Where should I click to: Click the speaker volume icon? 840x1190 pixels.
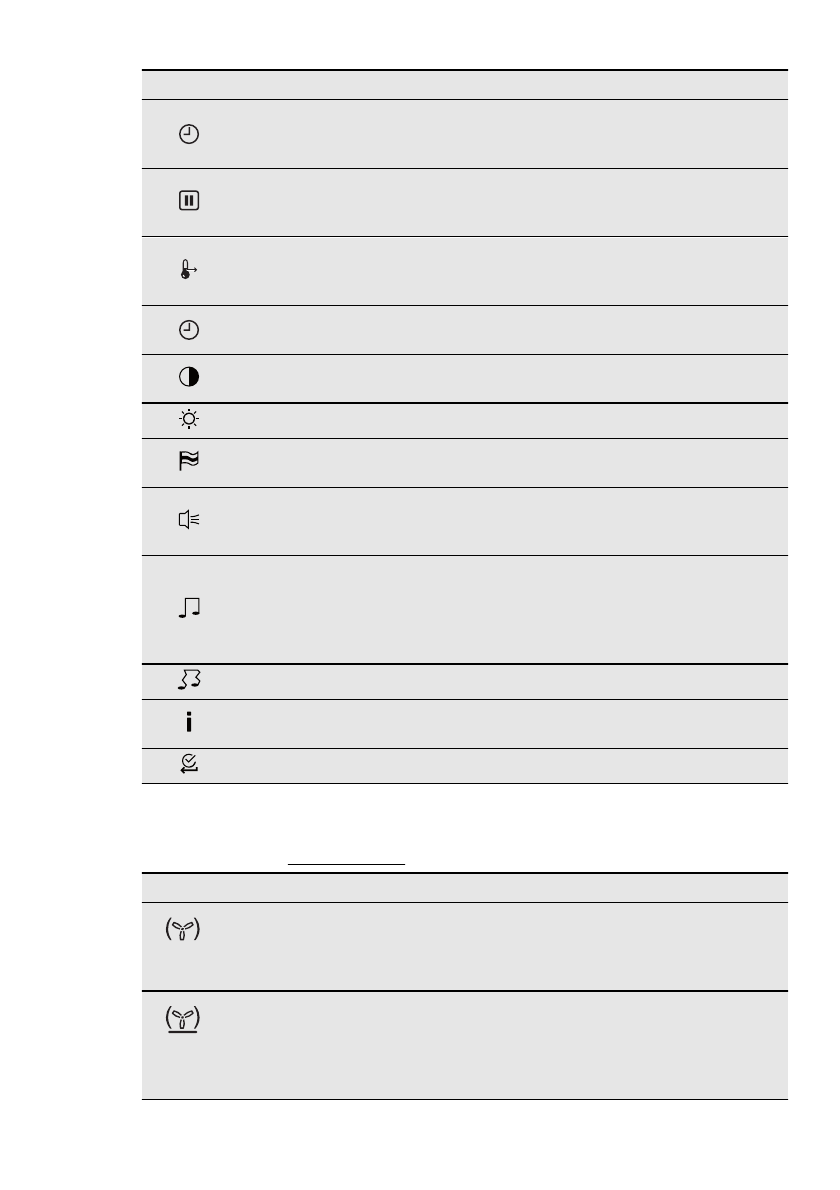(189, 520)
